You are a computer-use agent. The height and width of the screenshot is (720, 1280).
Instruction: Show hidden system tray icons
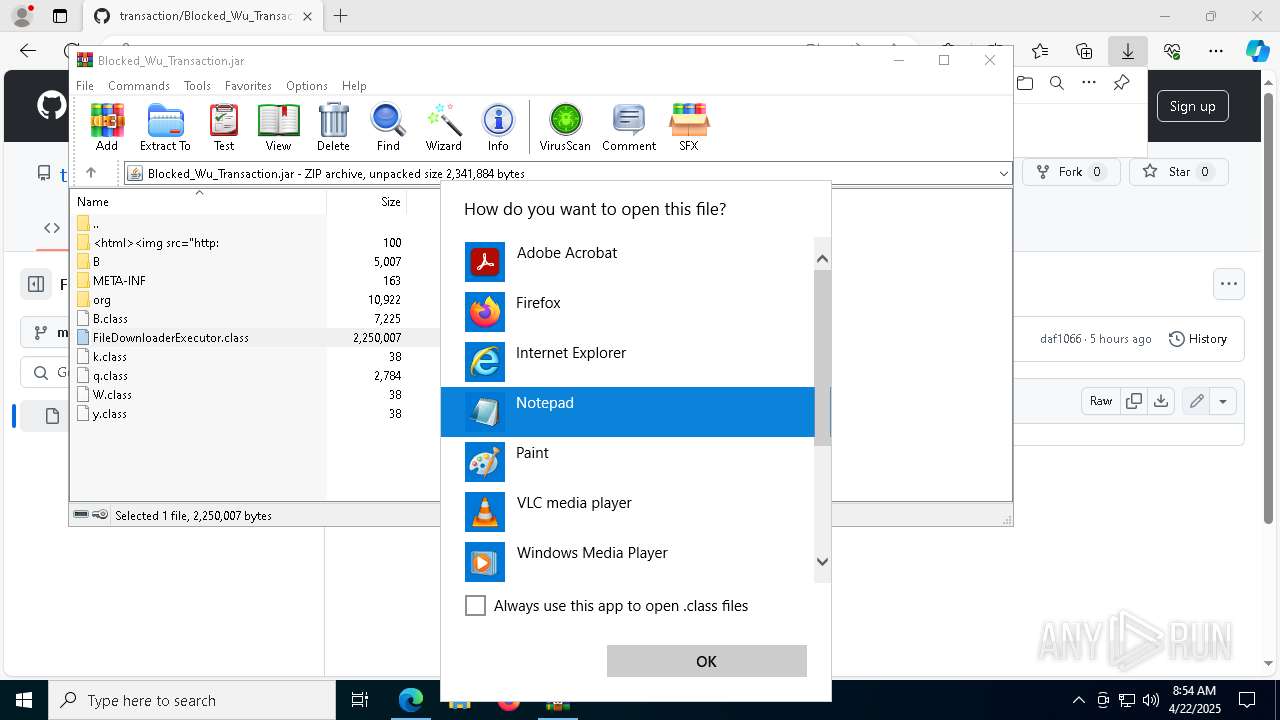1078,700
